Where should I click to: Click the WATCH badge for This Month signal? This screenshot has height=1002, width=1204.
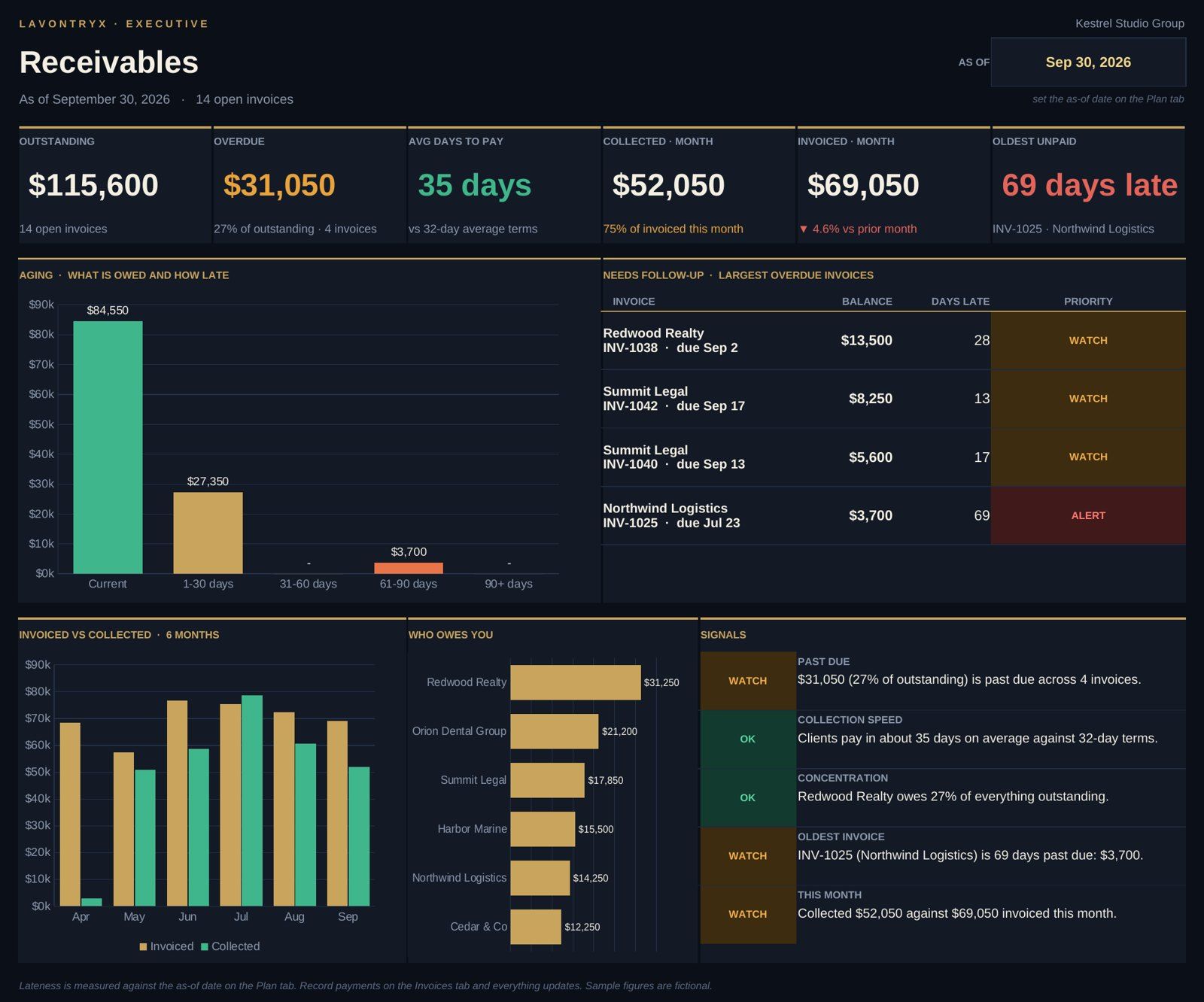(748, 914)
